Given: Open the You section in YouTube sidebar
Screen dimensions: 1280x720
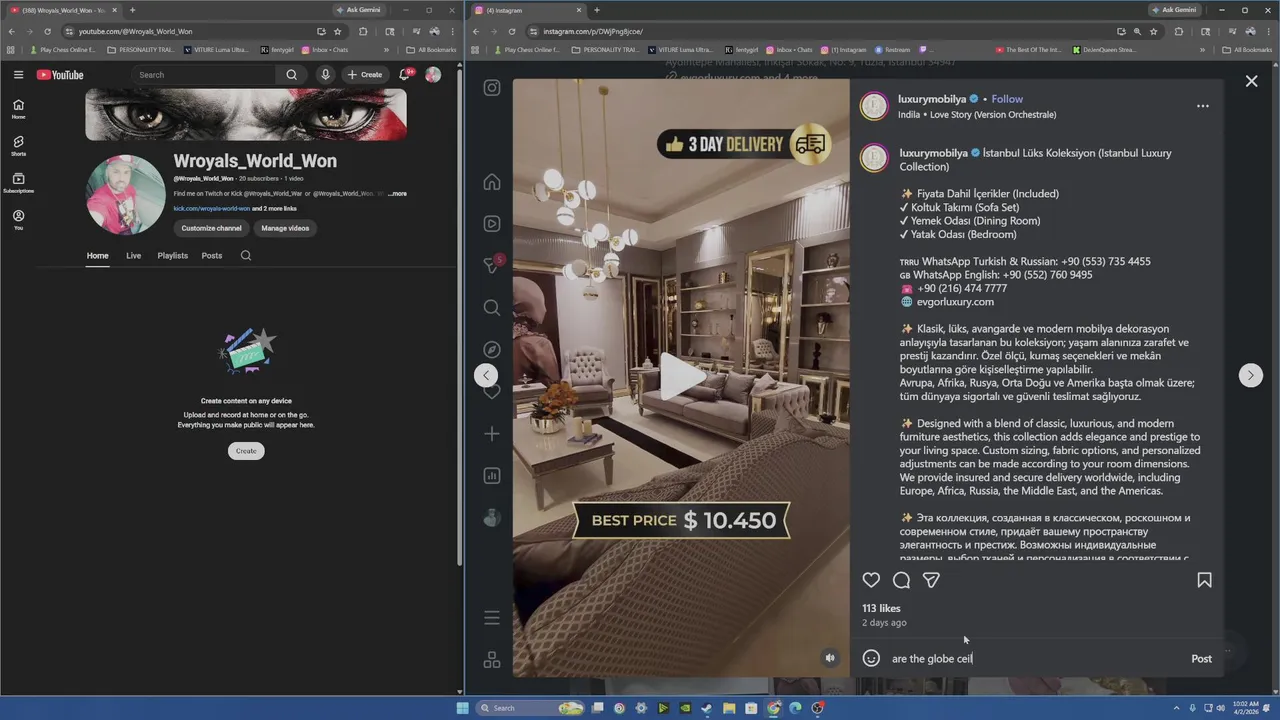Looking at the screenshot, I should [18, 220].
